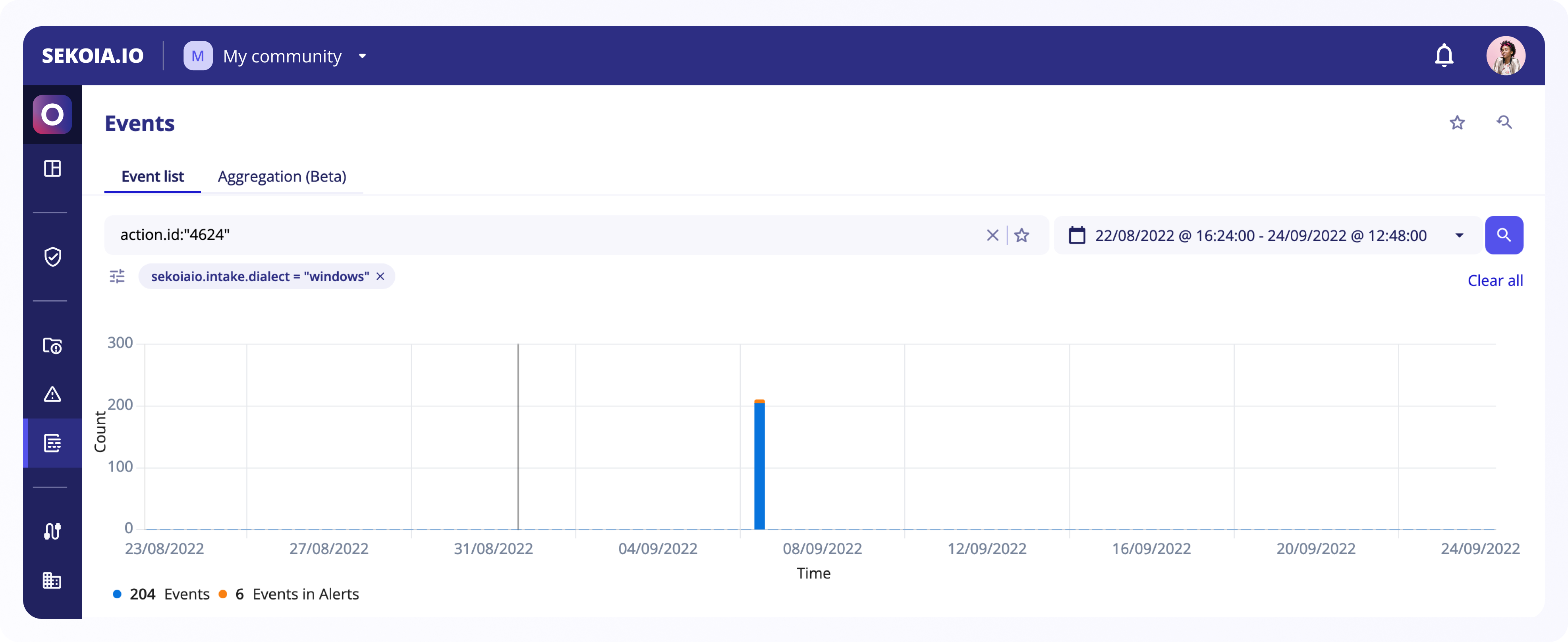Remove the windows dialect filter tag
This screenshot has width=1568, height=642.
[x=382, y=277]
